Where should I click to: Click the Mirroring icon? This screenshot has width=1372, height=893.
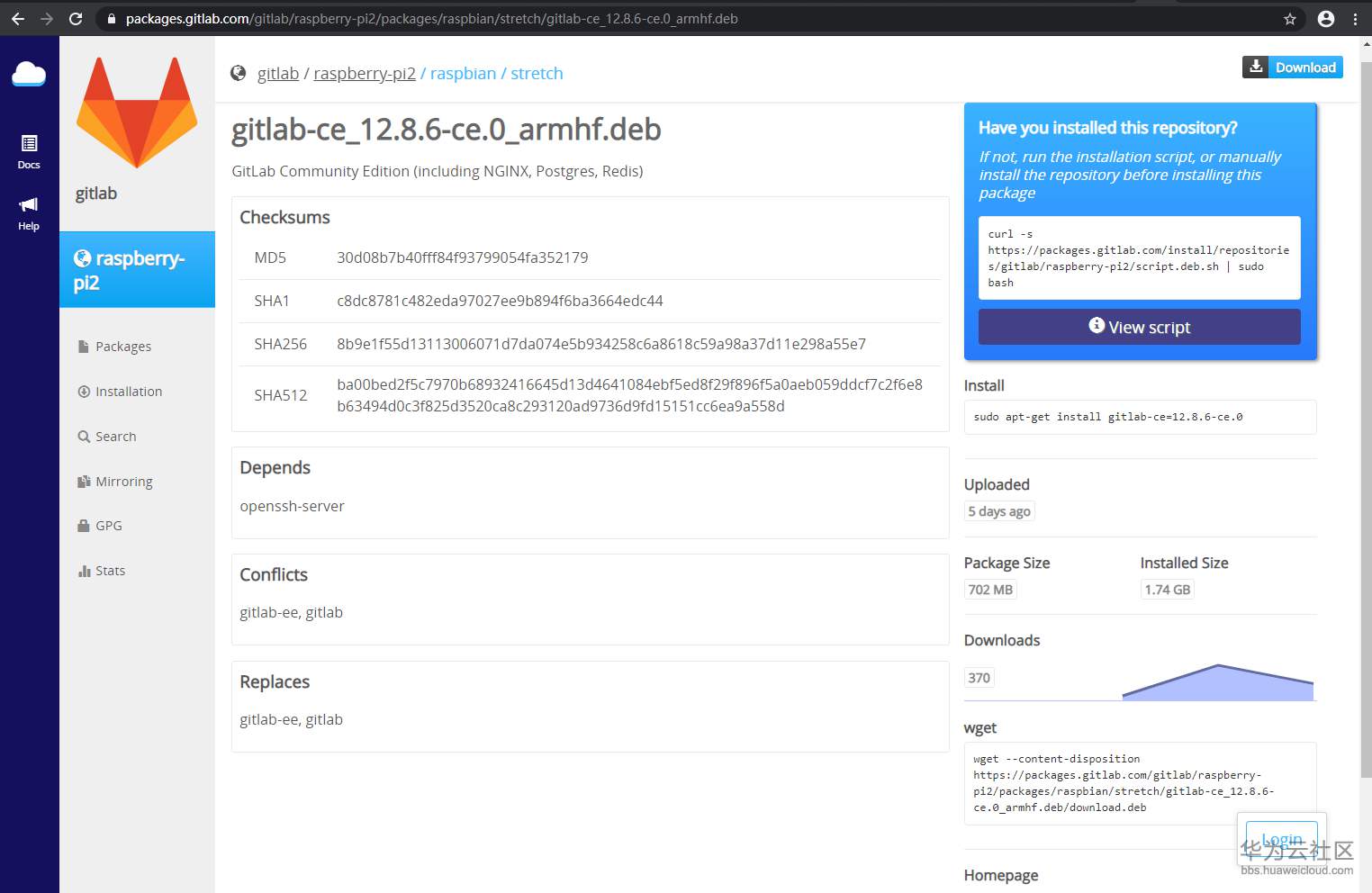tap(84, 482)
